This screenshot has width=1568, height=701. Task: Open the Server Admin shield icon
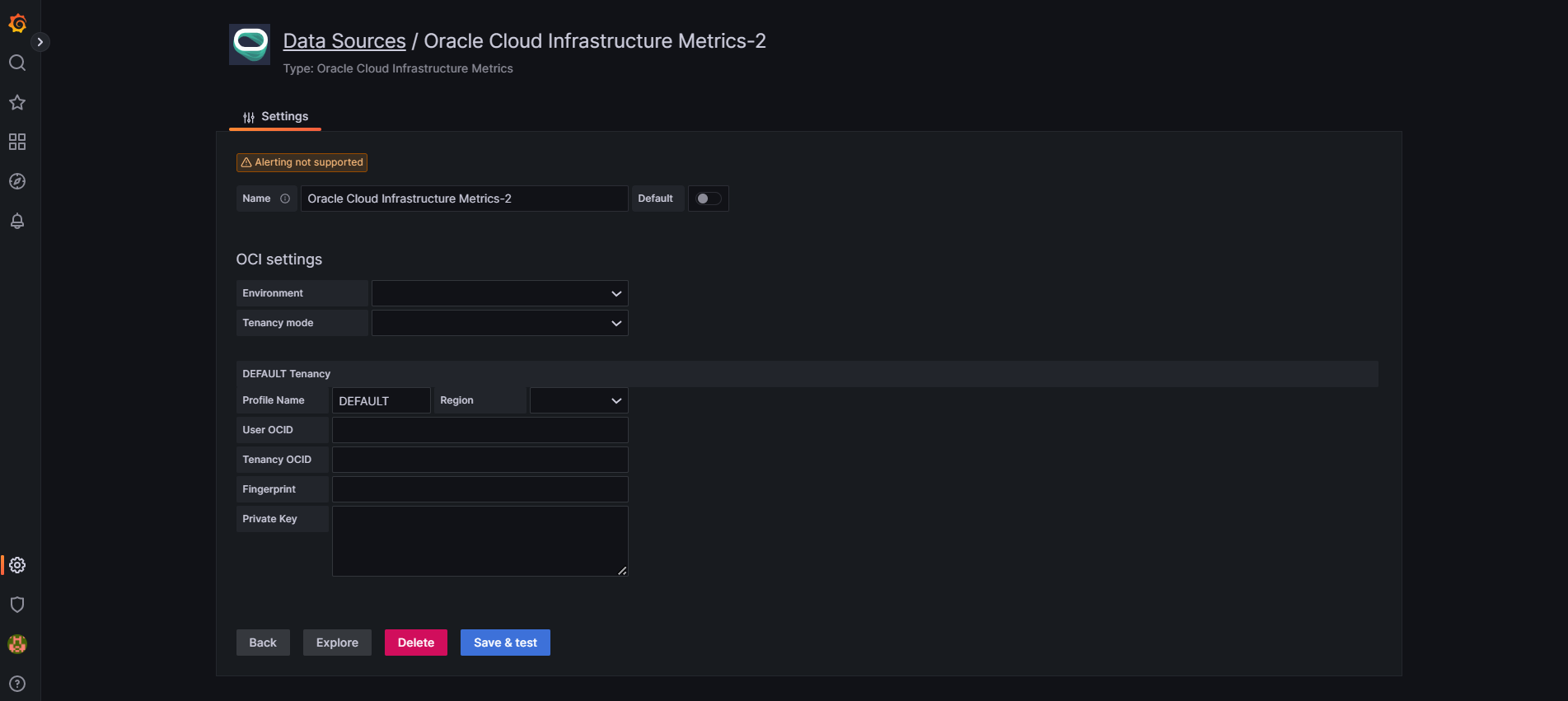(17, 605)
